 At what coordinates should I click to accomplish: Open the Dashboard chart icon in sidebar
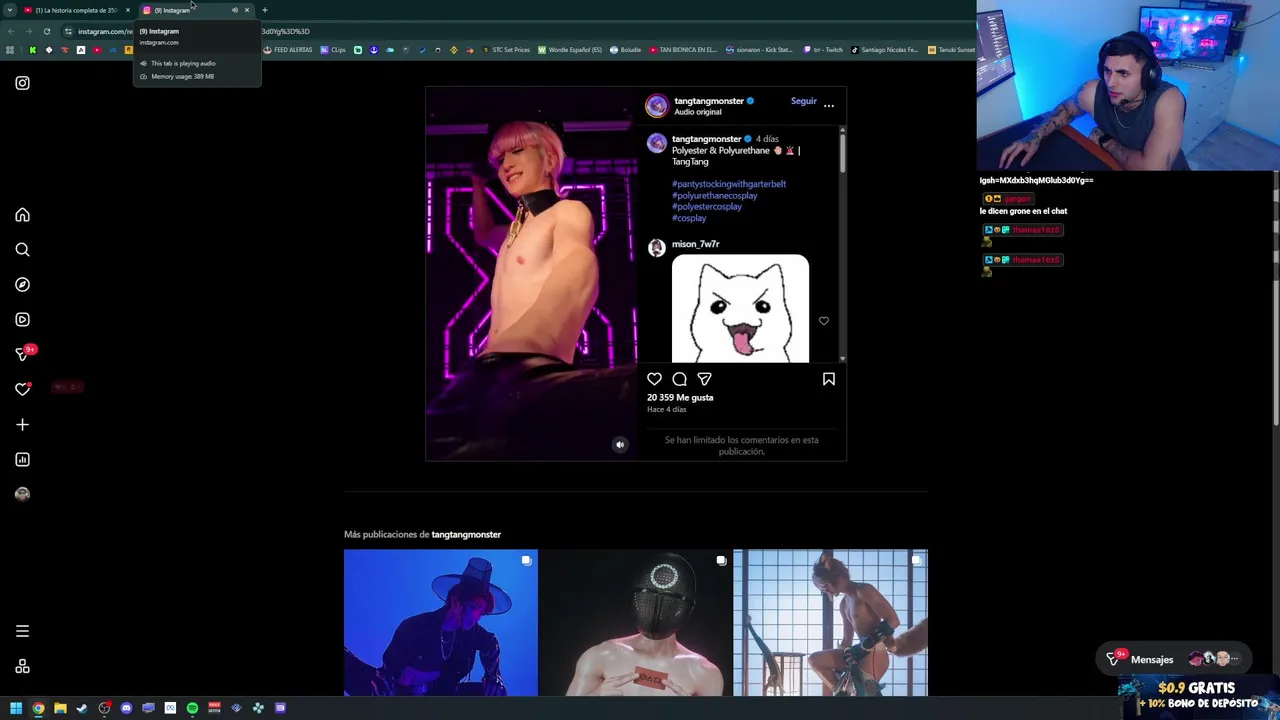tap(22, 460)
